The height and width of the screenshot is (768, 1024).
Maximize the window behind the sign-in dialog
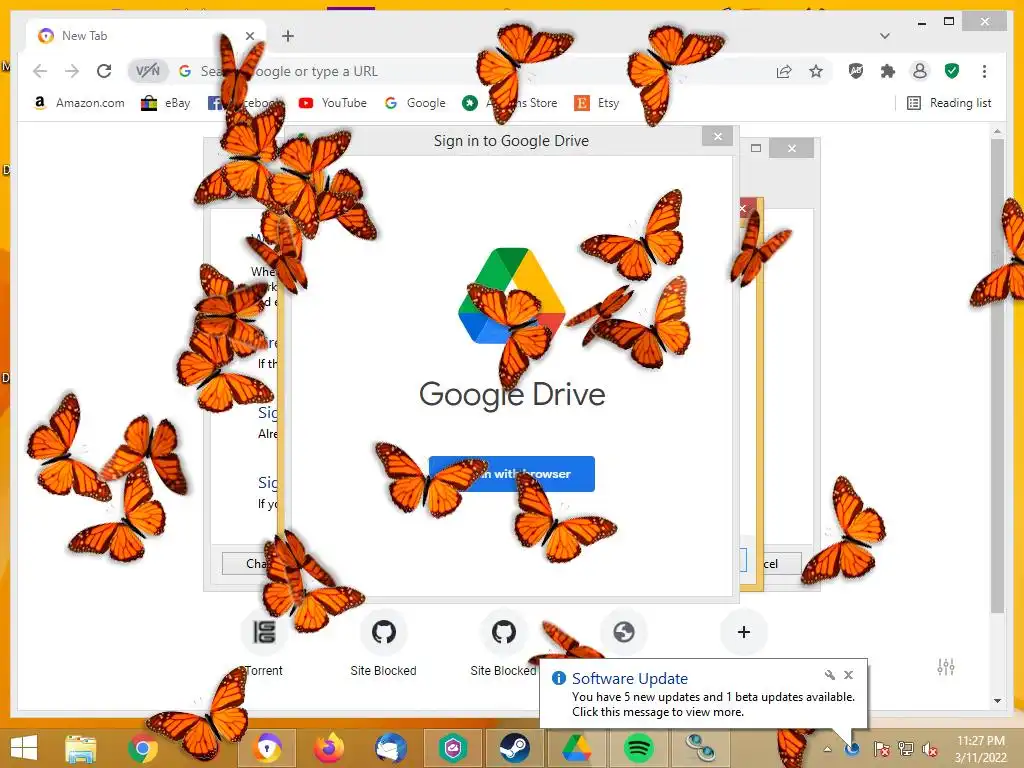[756, 148]
